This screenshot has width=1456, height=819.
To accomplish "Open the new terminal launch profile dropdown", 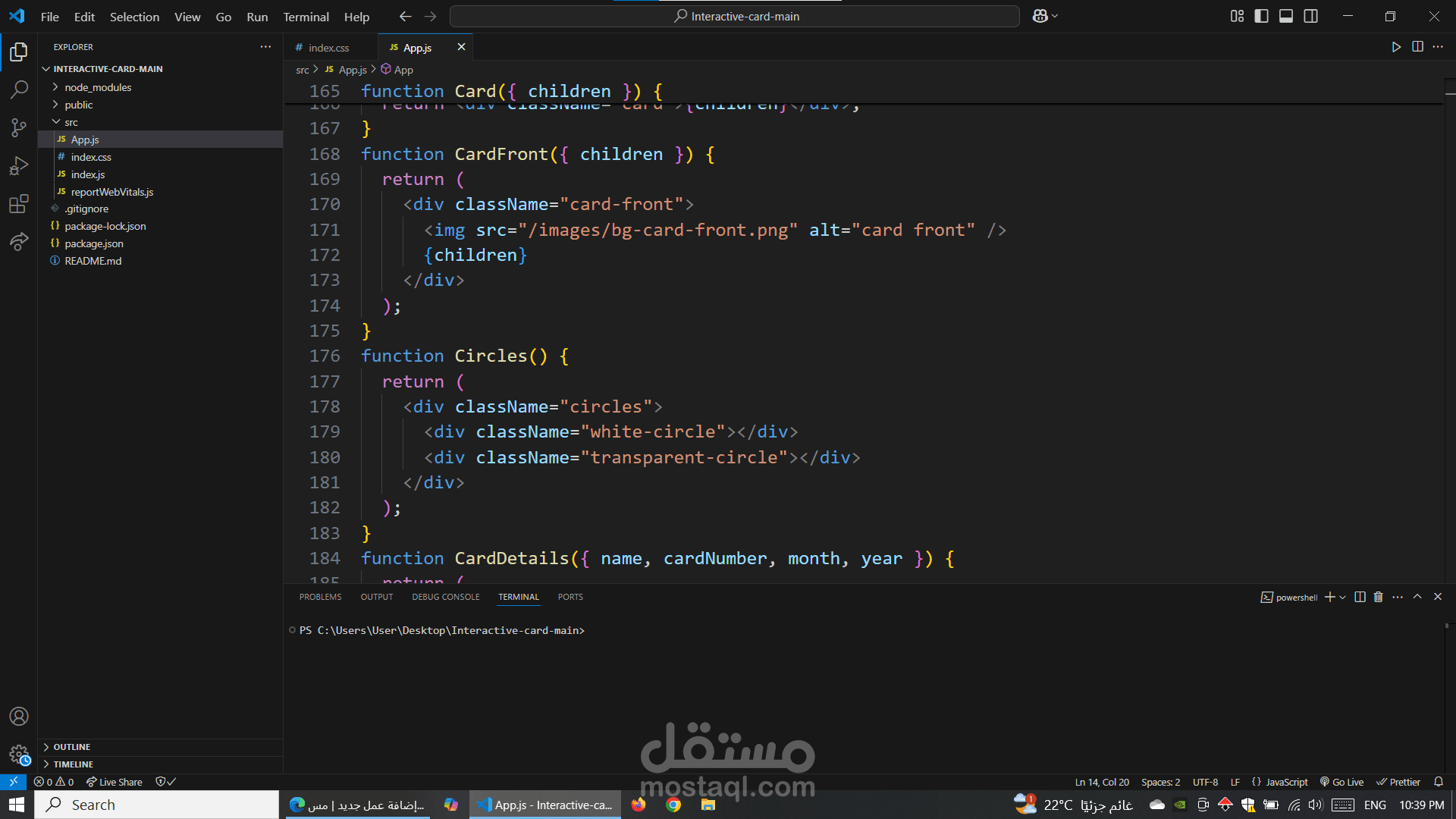I will pos(1343,597).
